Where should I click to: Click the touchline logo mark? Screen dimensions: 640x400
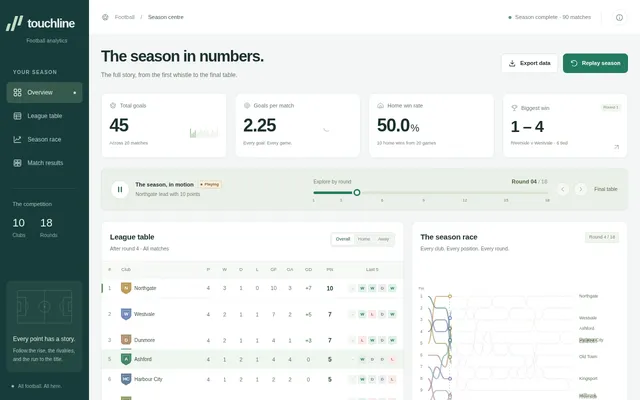(x=14, y=23)
